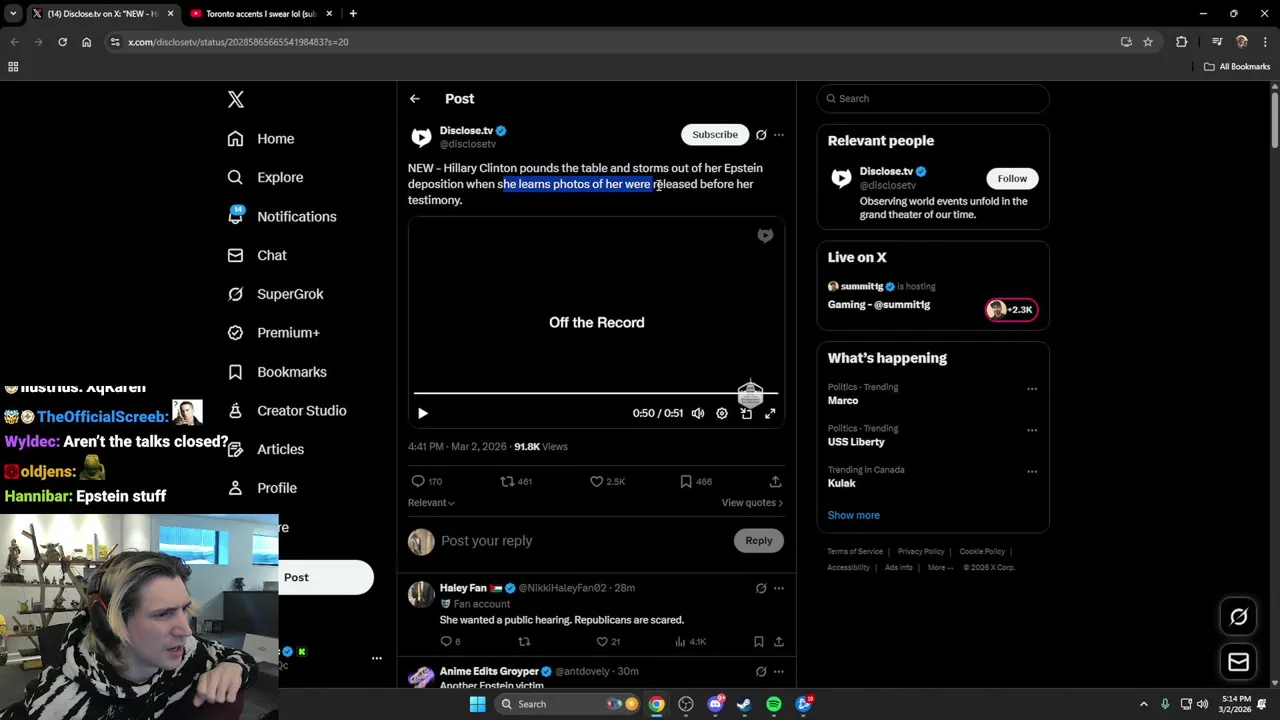Open Notifications in sidebar
The height and width of the screenshot is (720, 1280).
pyautogui.click(x=282, y=216)
